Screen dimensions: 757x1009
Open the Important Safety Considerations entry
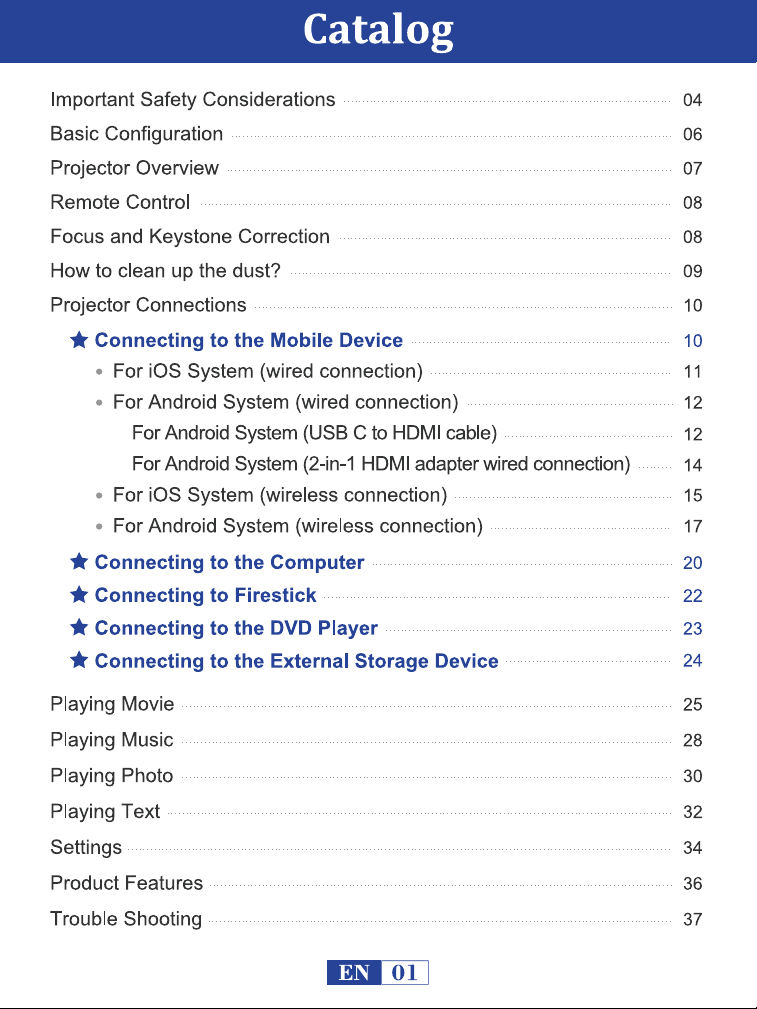(192, 100)
